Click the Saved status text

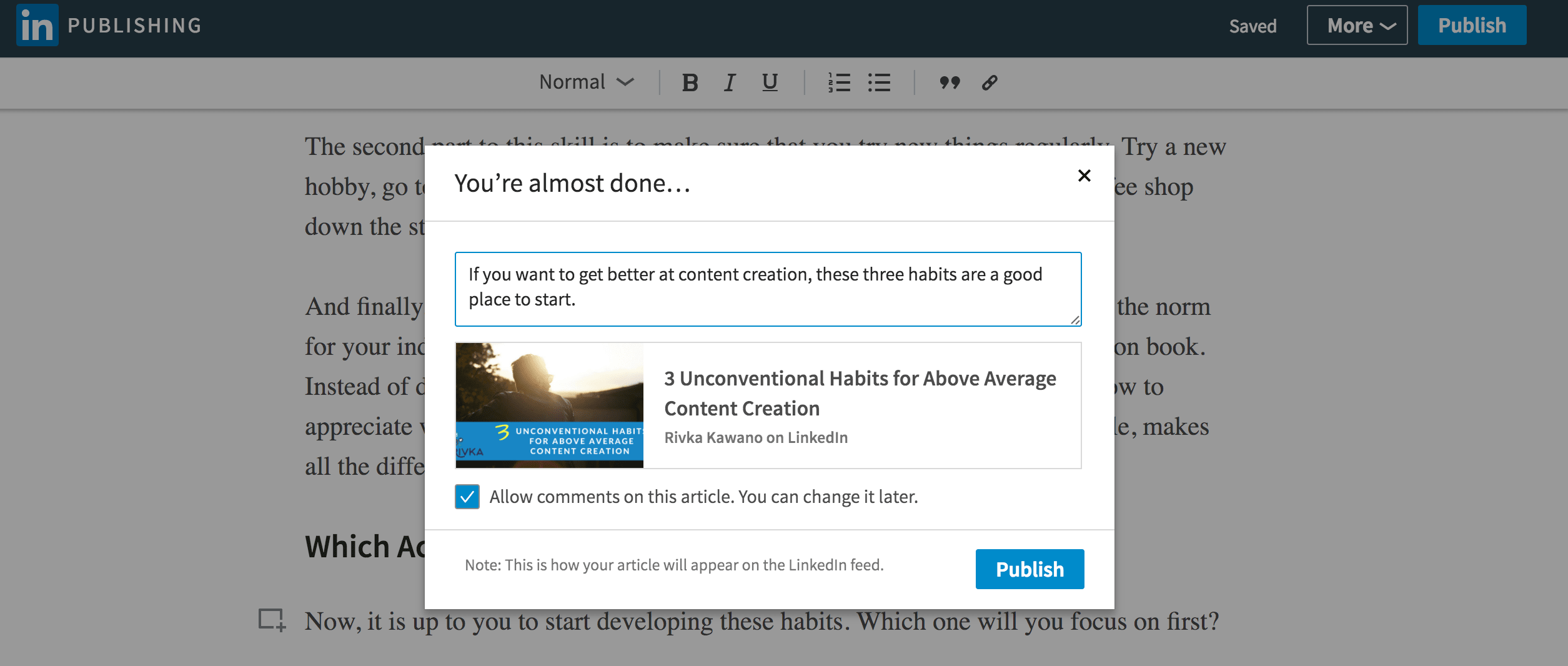coord(1253,26)
